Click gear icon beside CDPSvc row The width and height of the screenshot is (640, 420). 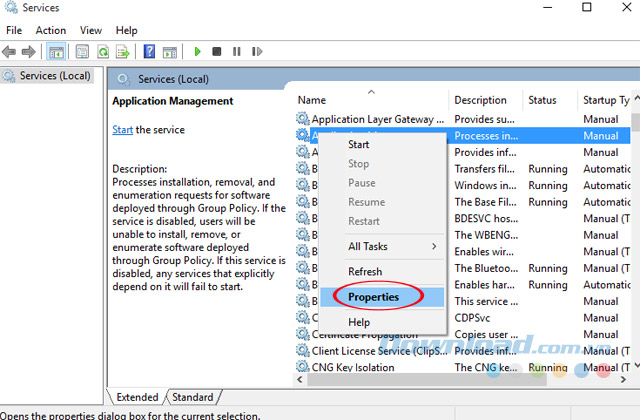pos(302,318)
